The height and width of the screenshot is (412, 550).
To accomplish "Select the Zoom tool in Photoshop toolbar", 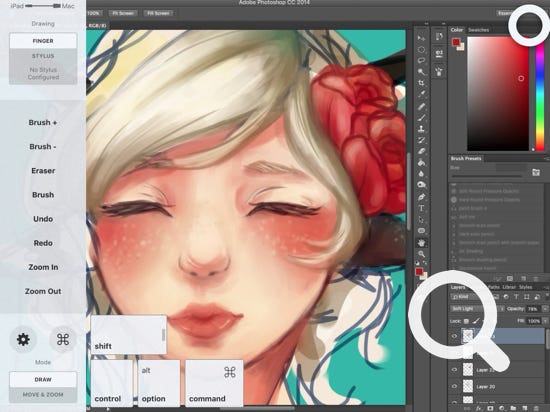I will click(421, 254).
